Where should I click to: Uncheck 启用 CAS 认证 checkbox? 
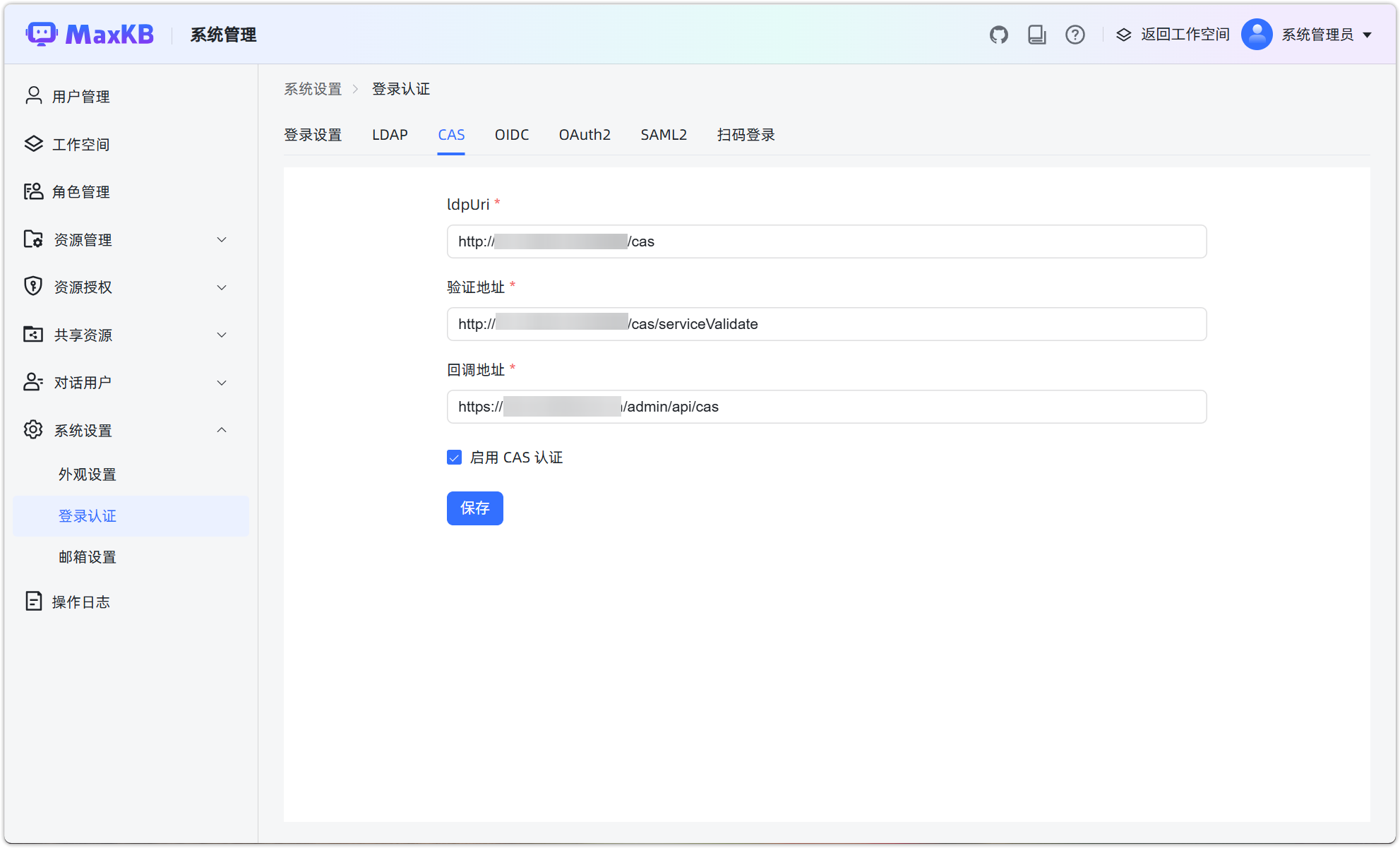tap(454, 458)
